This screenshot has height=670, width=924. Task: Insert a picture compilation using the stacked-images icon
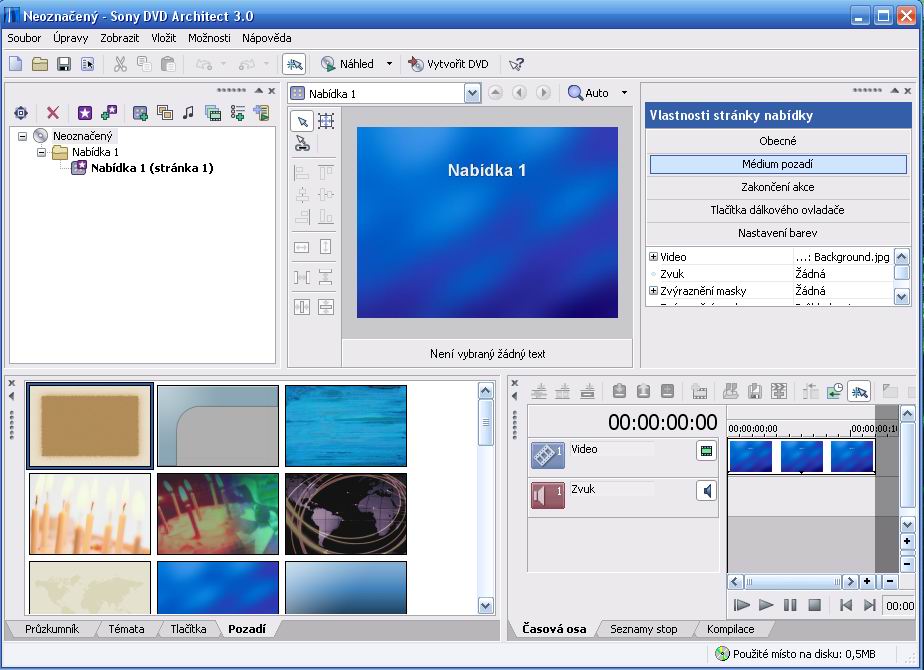click(165, 113)
